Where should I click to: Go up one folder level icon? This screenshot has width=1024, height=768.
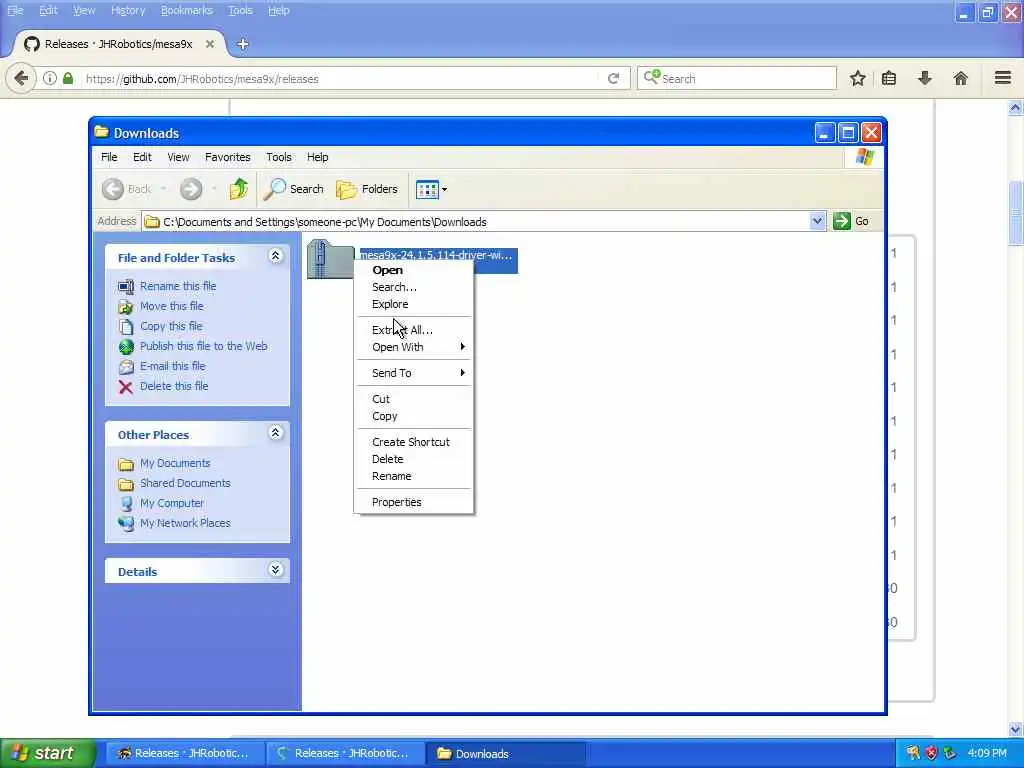(238, 189)
